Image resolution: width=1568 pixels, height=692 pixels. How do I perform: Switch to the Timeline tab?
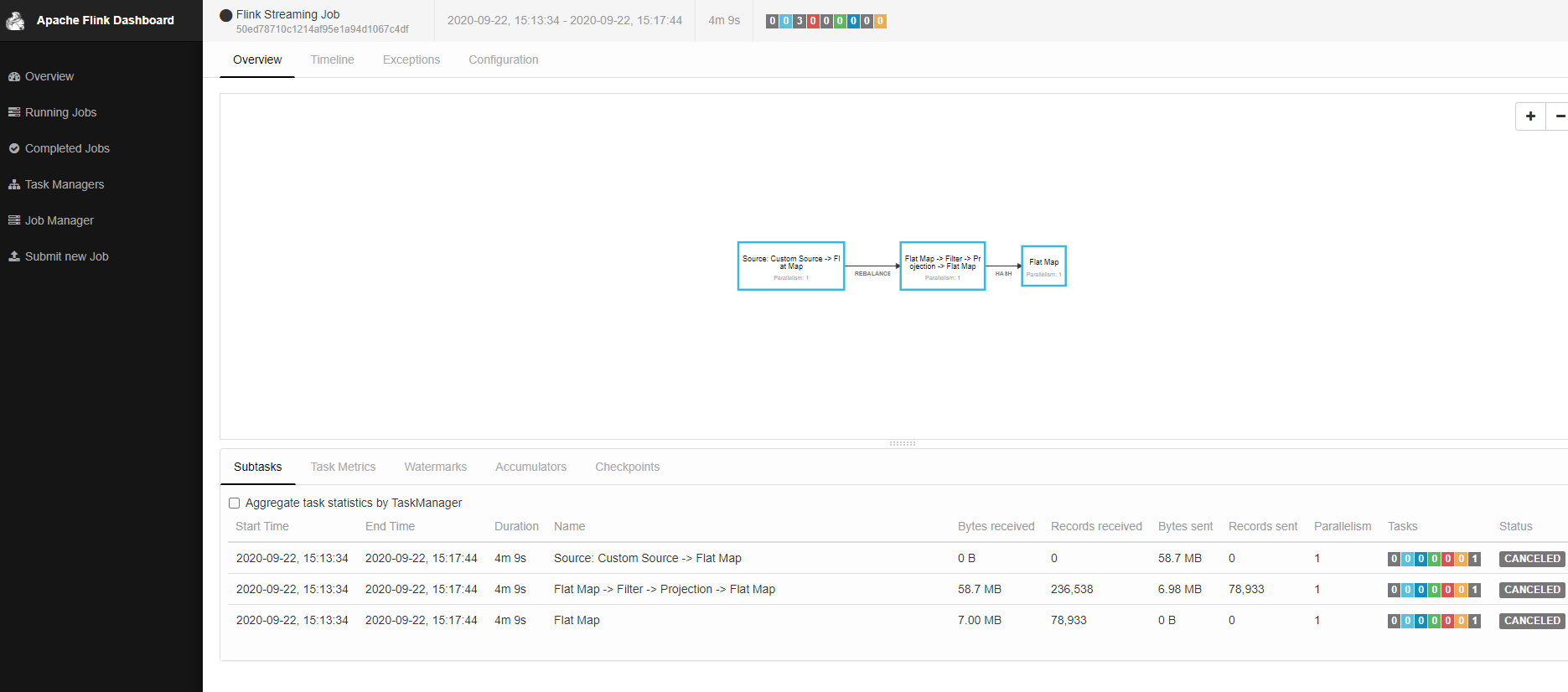[x=332, y=59]
